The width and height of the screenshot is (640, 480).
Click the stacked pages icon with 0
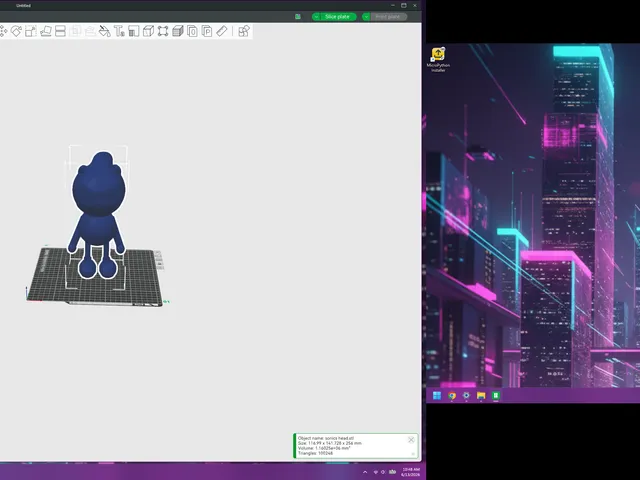(x=192, y=31)
